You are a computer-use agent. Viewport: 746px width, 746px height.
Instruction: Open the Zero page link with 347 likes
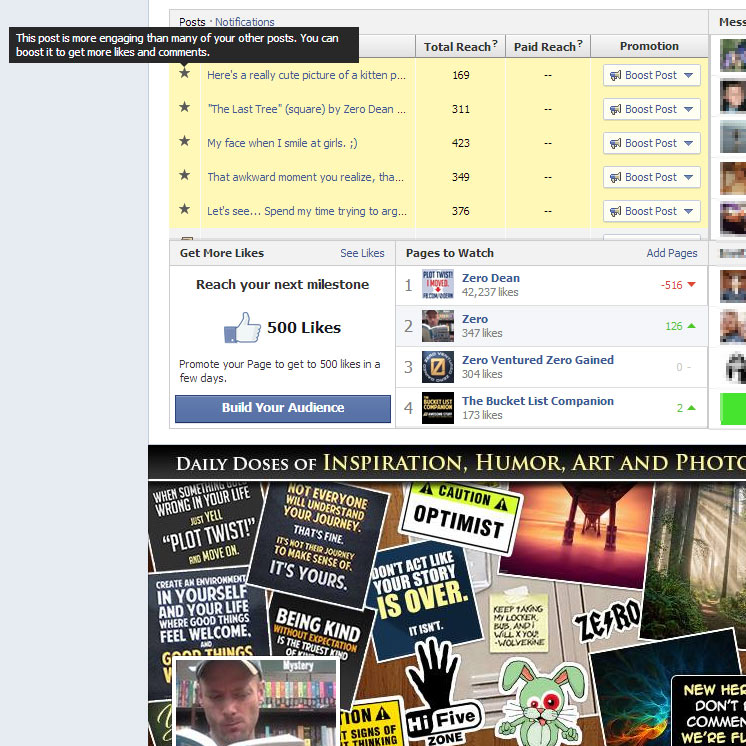475,319
